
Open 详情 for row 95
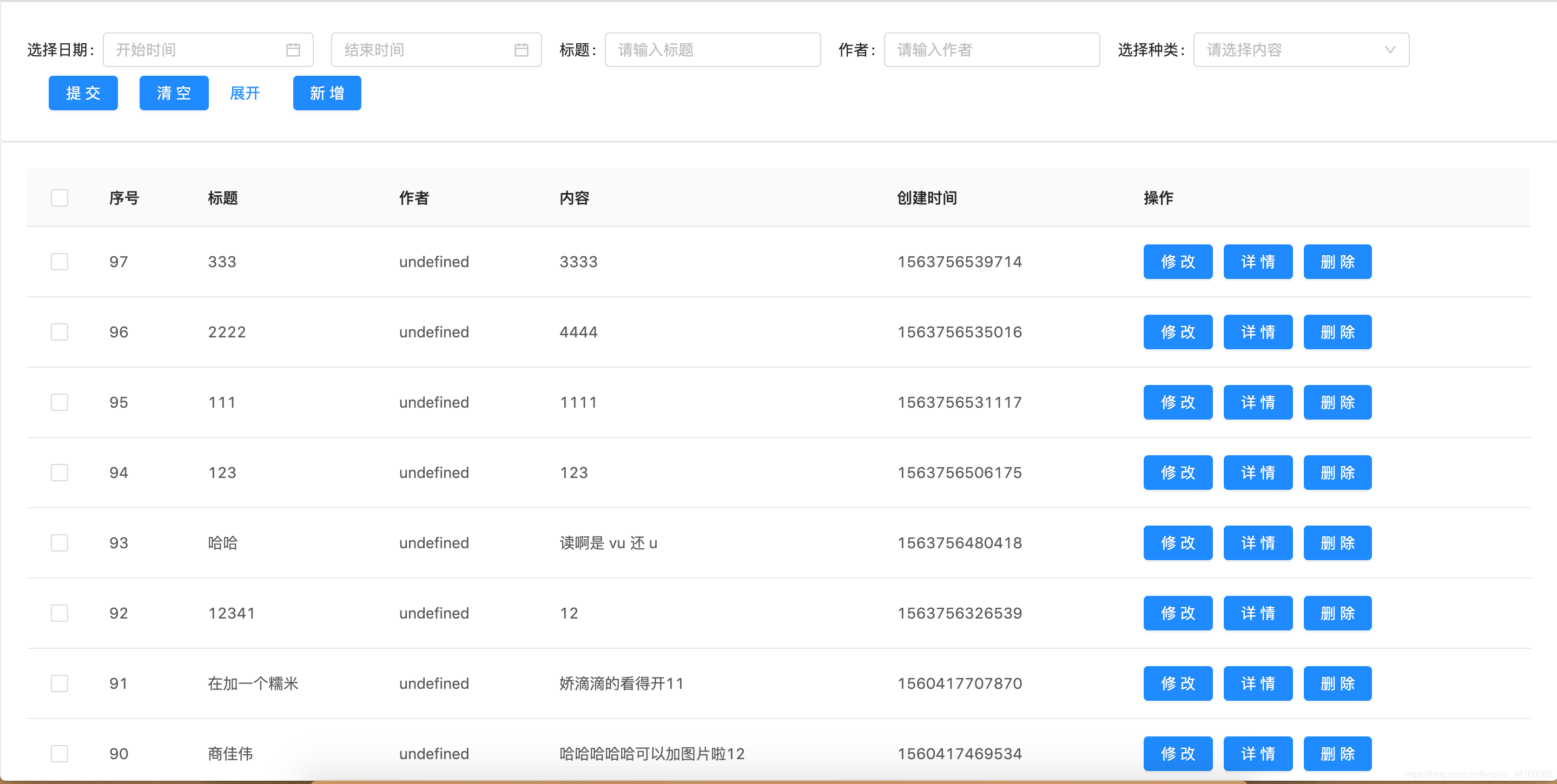point(1257,402)
